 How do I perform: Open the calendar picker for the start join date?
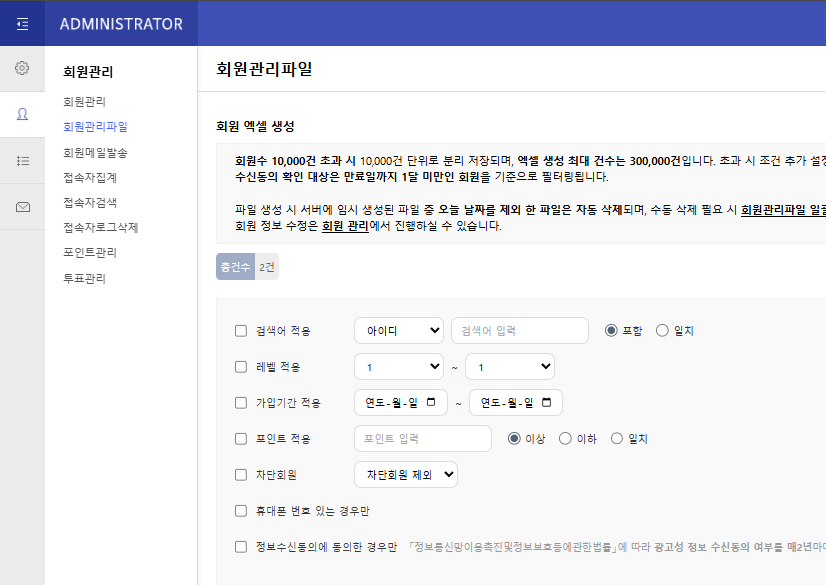(x=431, y=403)
